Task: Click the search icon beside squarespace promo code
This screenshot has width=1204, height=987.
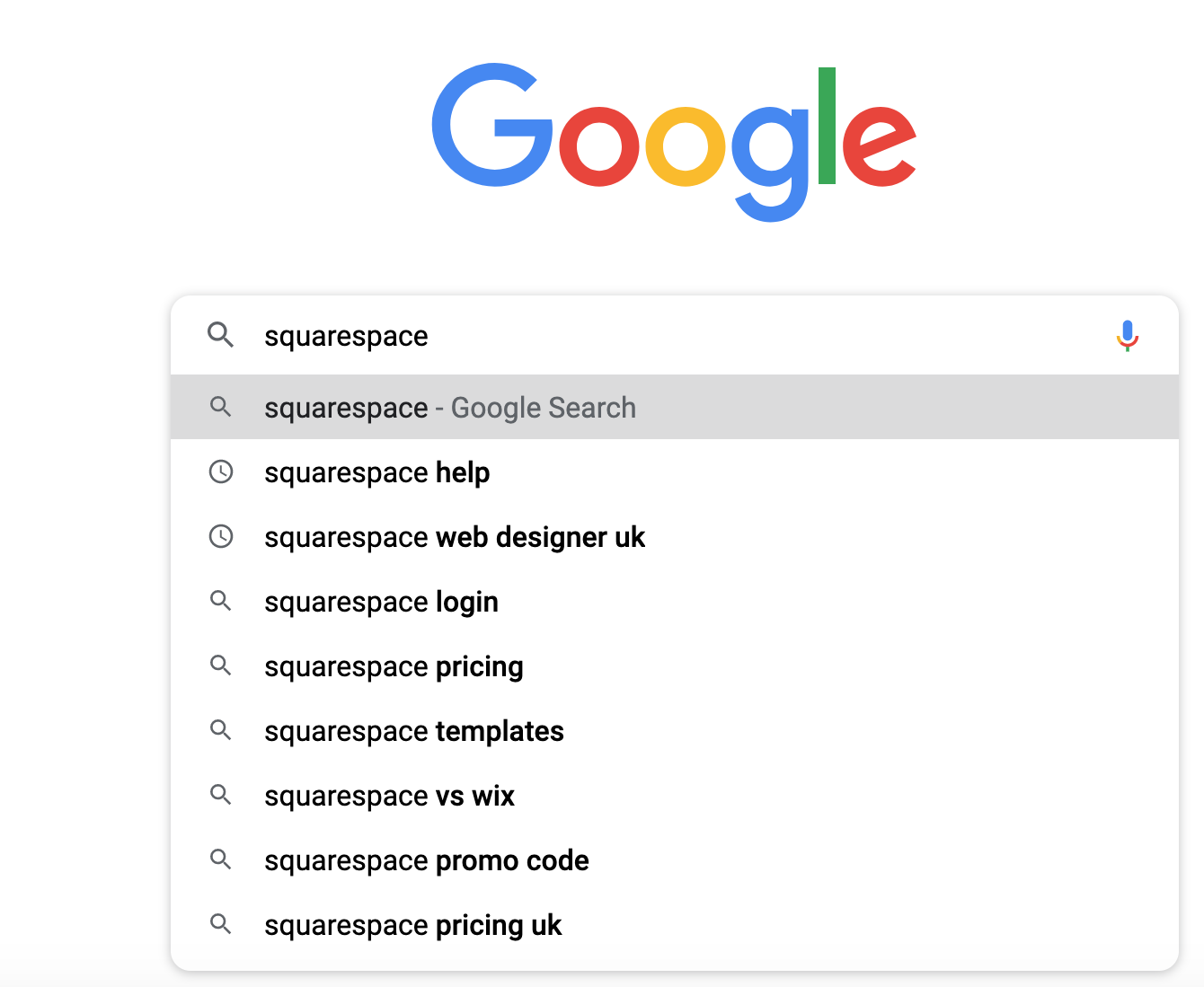Action: point(221,859)
